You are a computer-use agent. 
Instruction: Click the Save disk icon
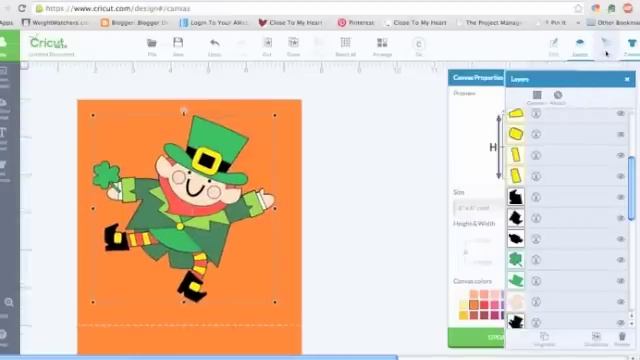pyautogui.click(x=178, y=43)
